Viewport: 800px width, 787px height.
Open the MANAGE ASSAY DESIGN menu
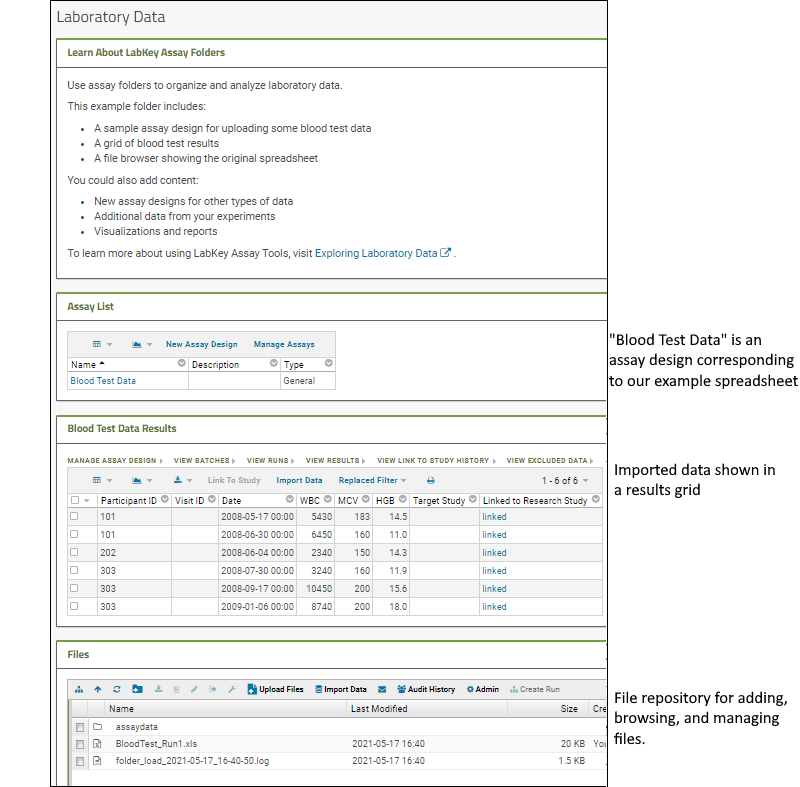pos(115,461)
